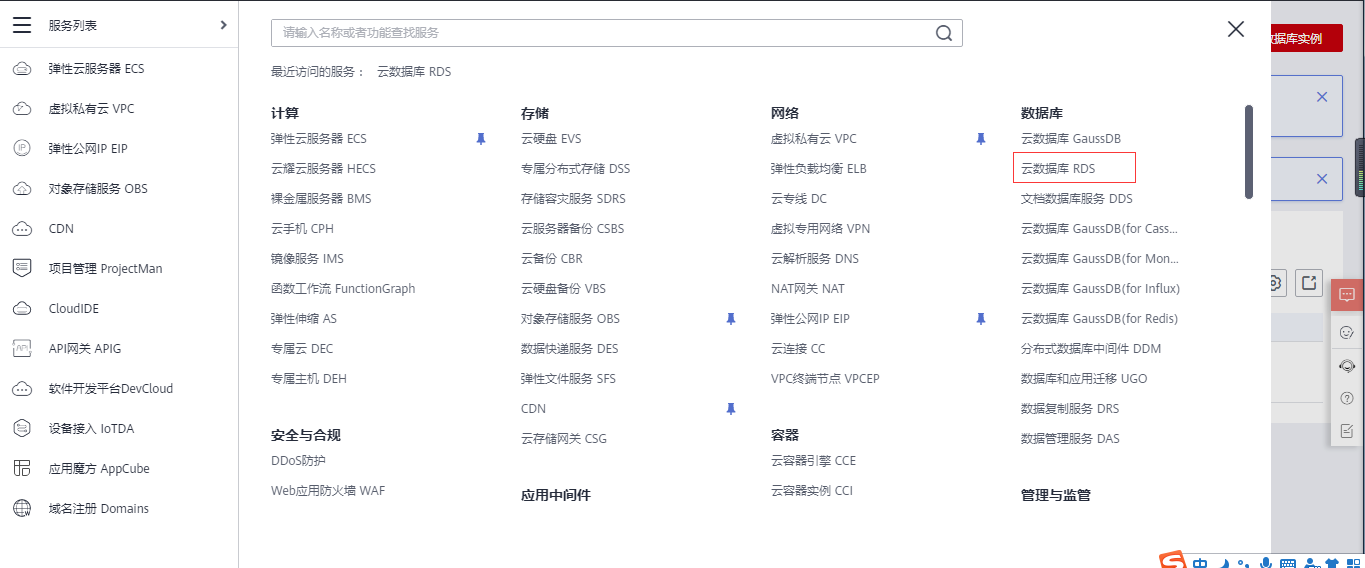Close the service list panel with X
This screenshot has height=568, width=1365.
[x=1236, y=29]
